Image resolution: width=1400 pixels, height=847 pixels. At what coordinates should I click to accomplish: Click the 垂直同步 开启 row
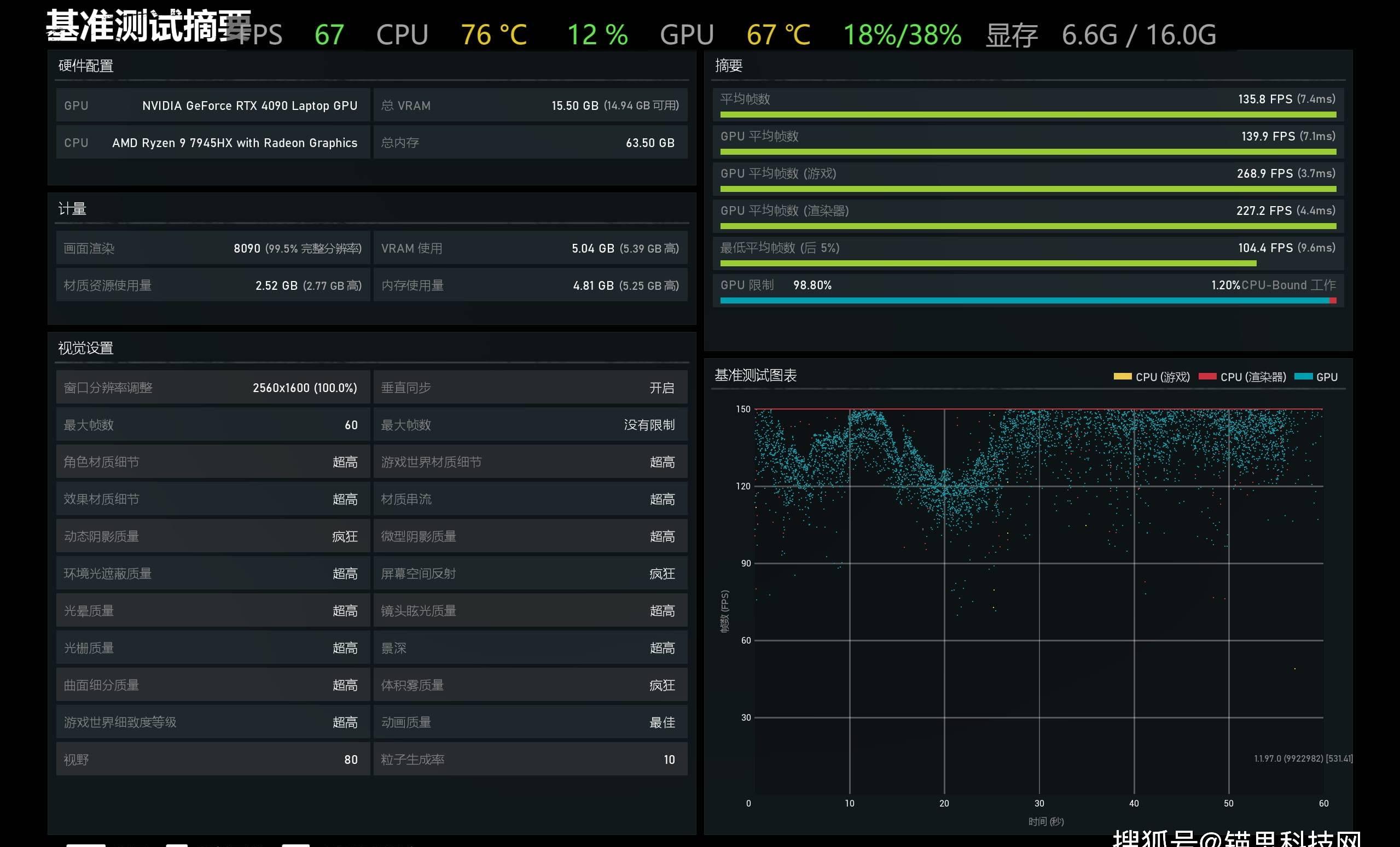pos(530,388)
